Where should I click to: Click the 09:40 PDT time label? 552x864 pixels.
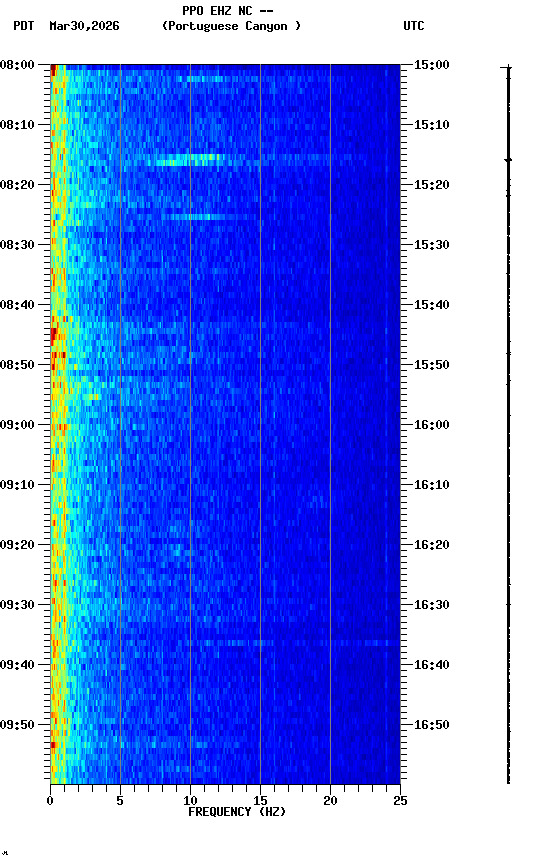coord(17,665)
